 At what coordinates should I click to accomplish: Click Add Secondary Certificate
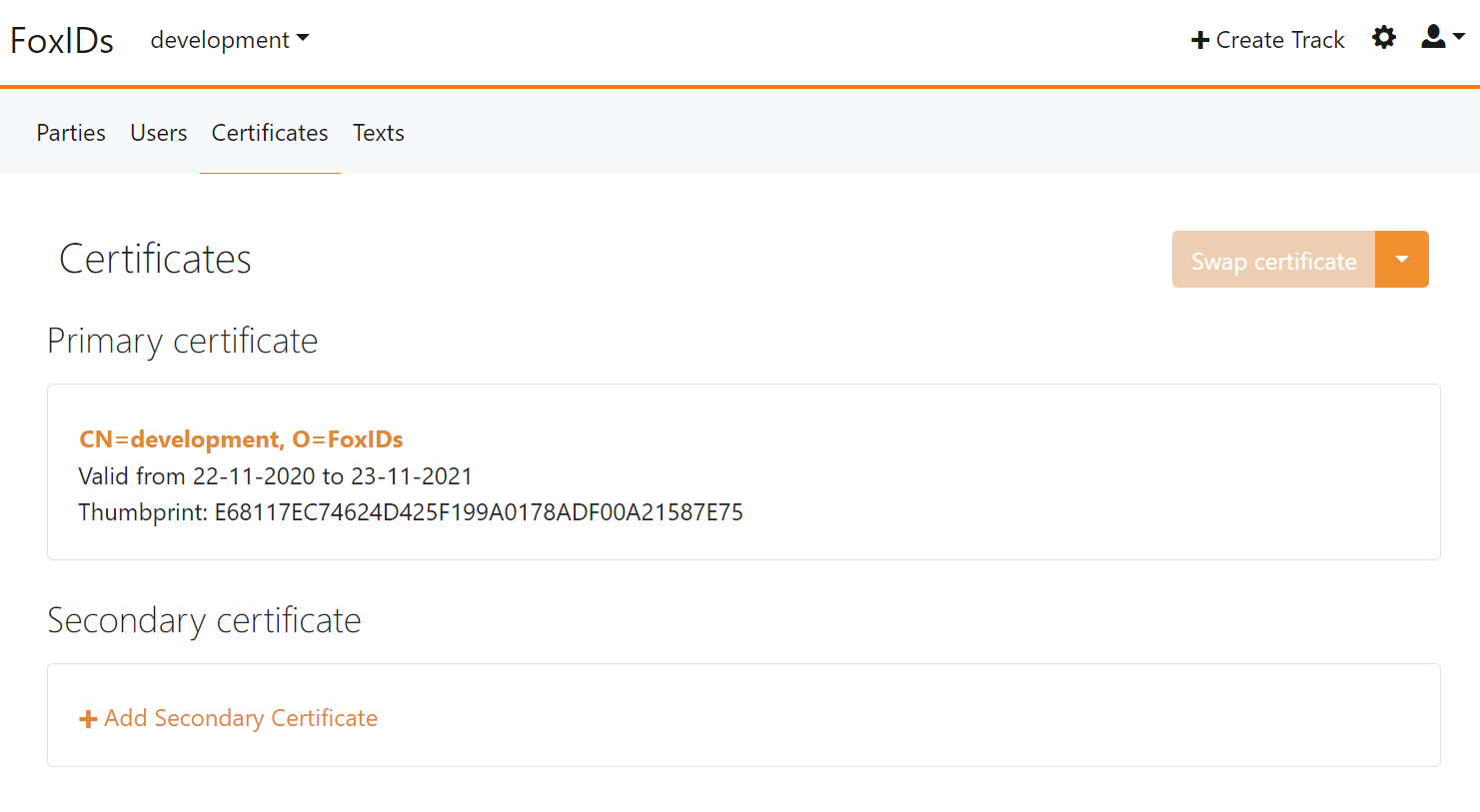point(240,717)
